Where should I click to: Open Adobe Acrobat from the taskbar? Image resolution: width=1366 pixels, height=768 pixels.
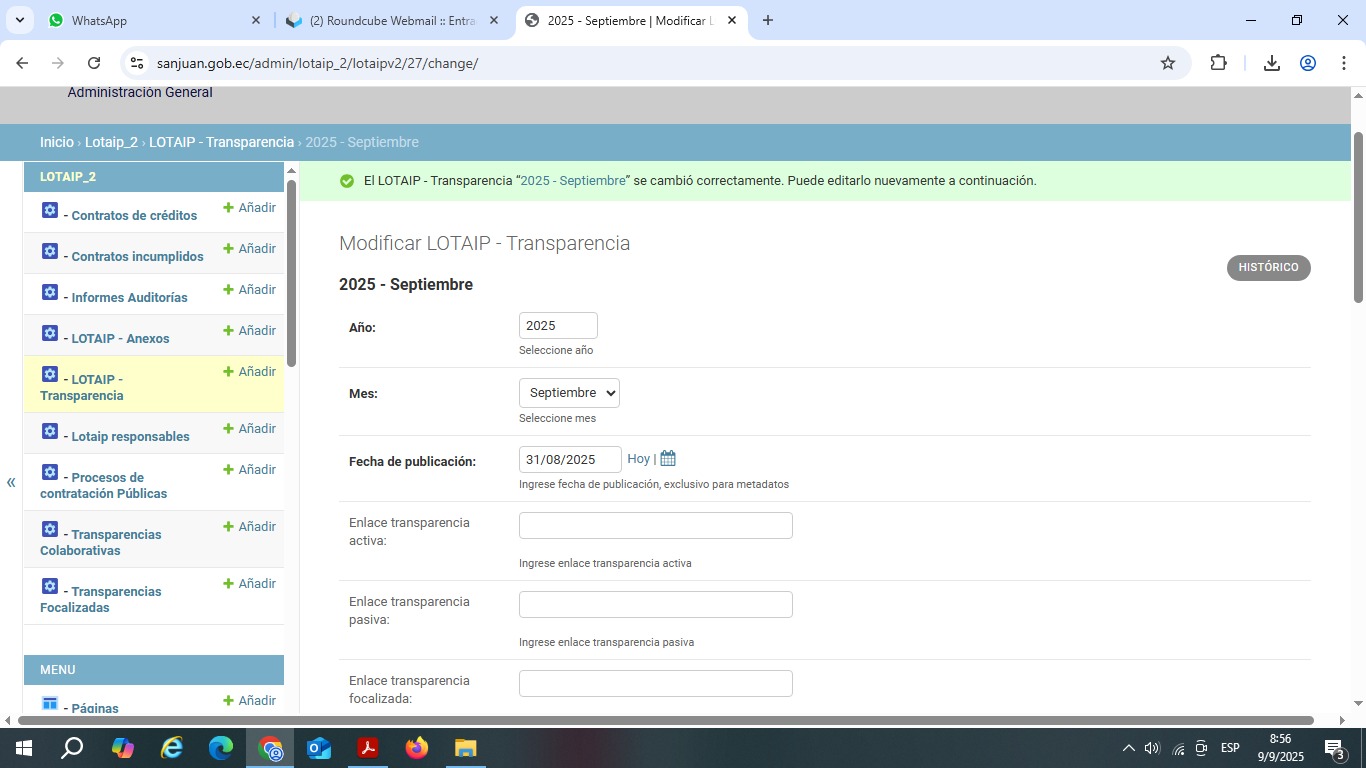point(368,748)
